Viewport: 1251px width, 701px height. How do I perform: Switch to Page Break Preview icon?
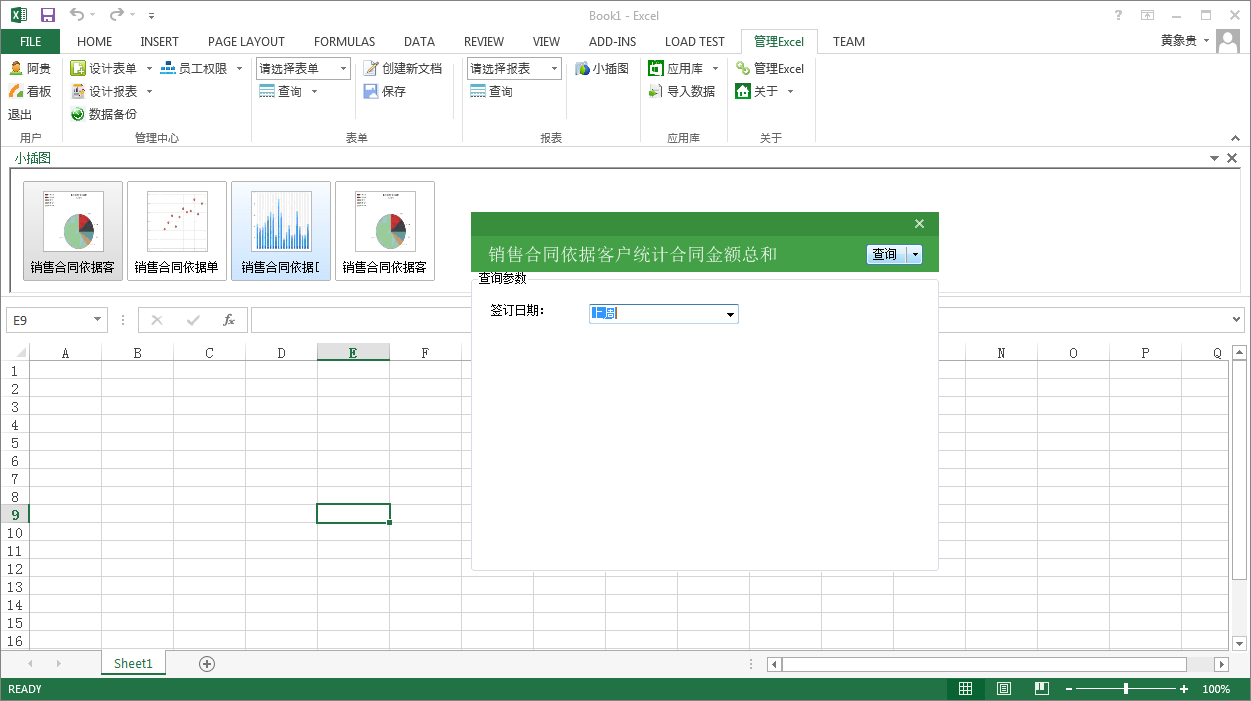[1041, 689]
